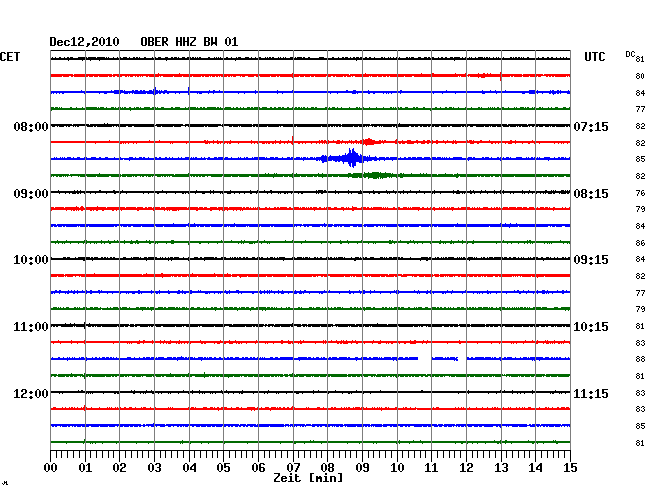Click the 03 minute tick label
This screenshot has height=494, width=650.
point(154,467)
